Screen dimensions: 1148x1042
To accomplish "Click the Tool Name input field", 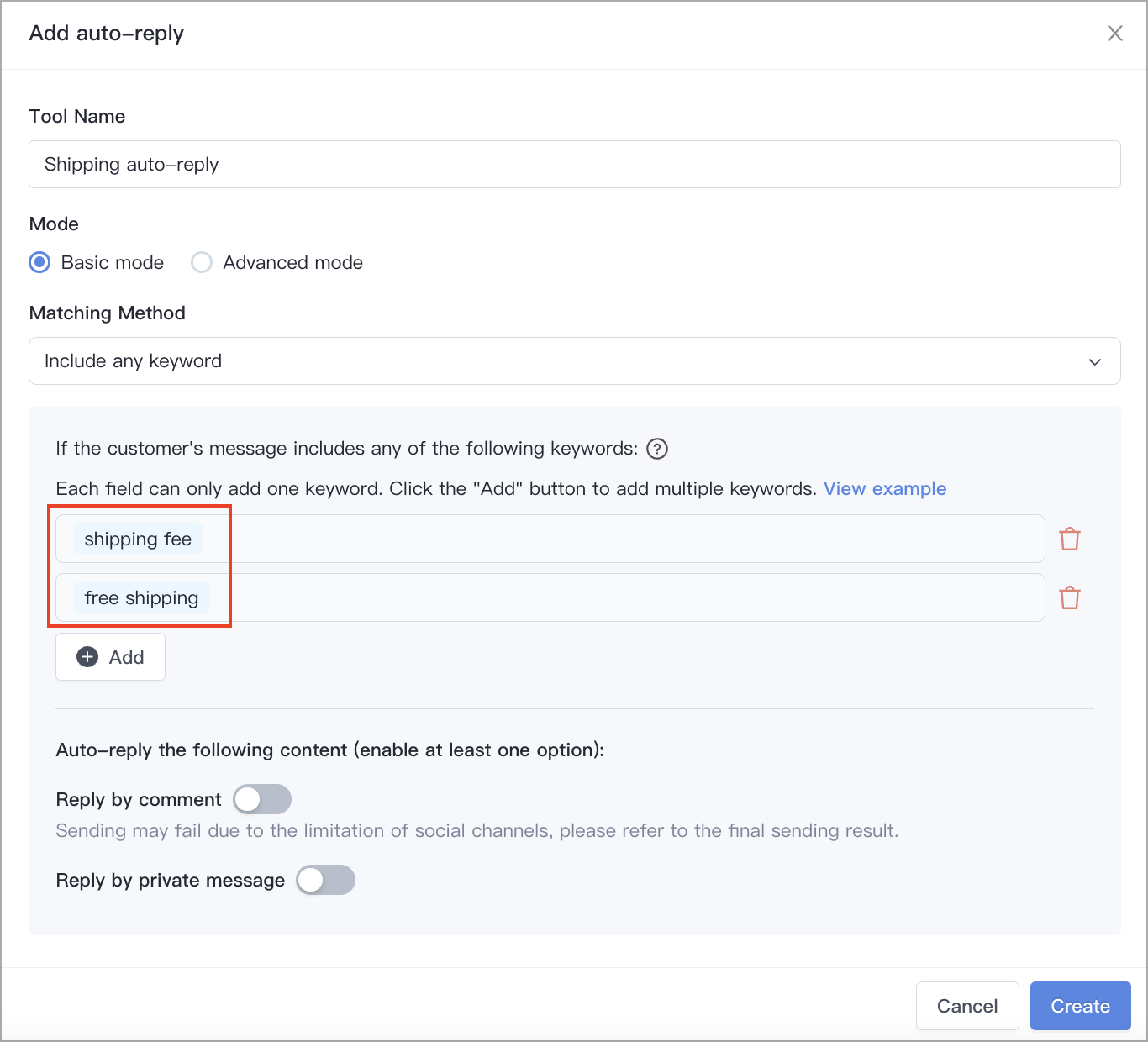I will pyautogui.click(x=575, y=164).
